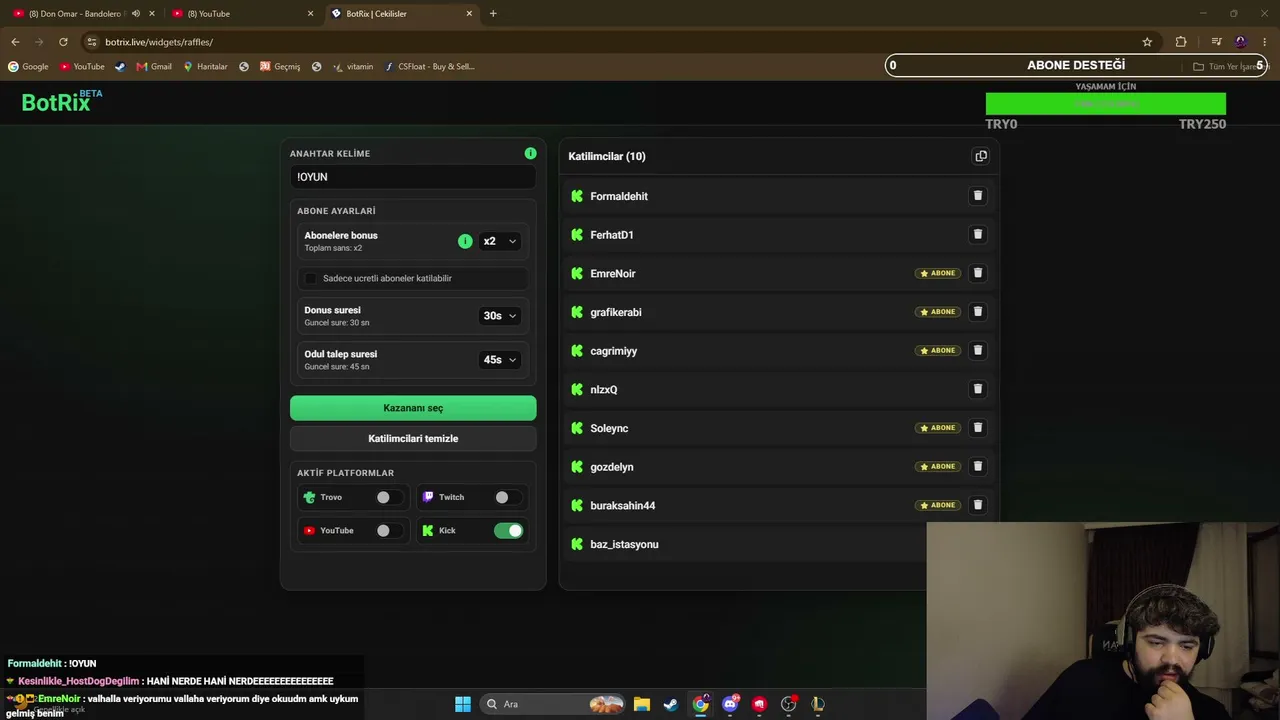Enable the YouTube platform toggle
Image resolution: width=1280 pixels, height=720 pixels.
pyautogui.click(x=388, y=531)
